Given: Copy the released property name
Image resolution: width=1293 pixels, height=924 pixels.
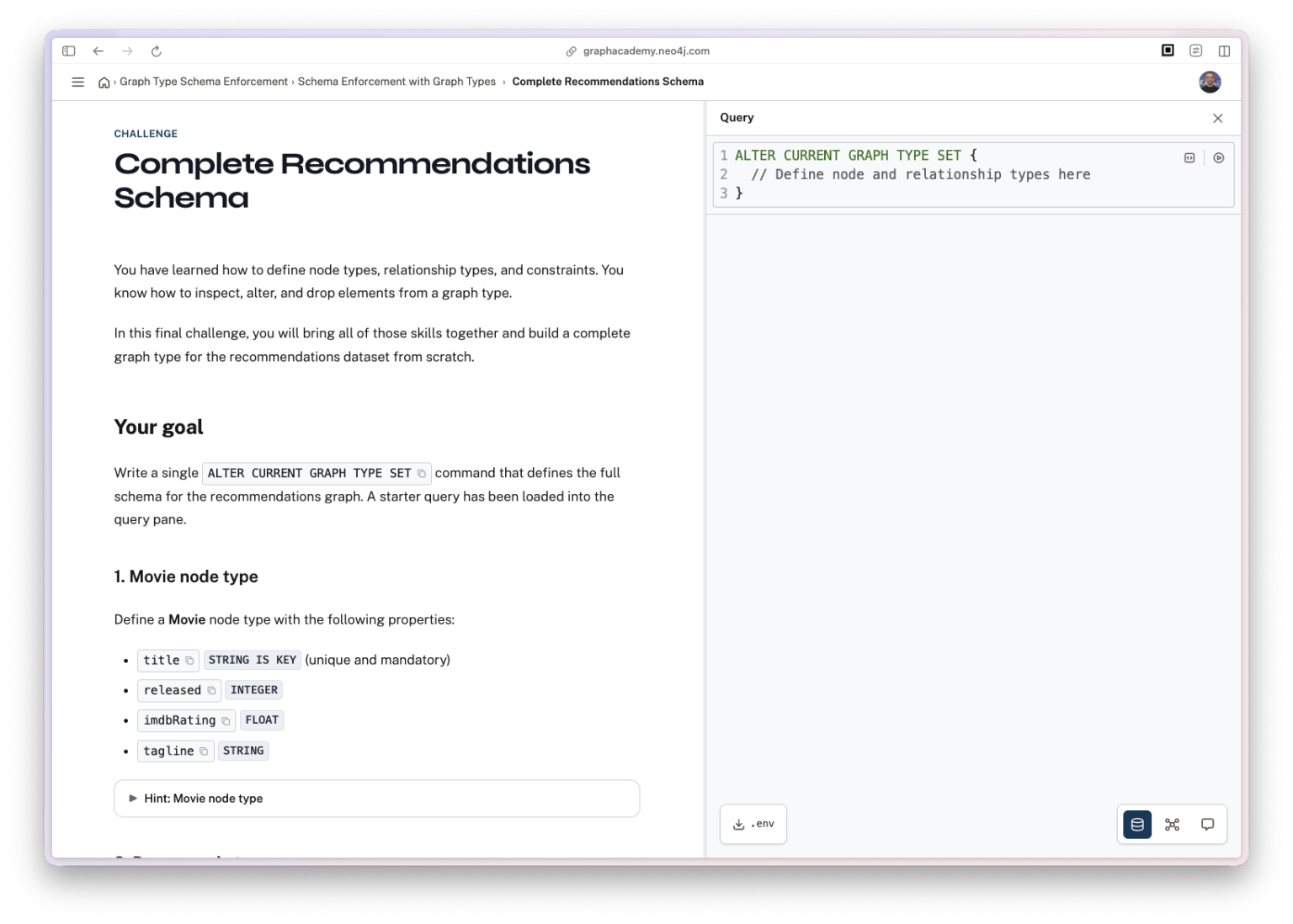Looking at the screenshot, I should [211, 691].
